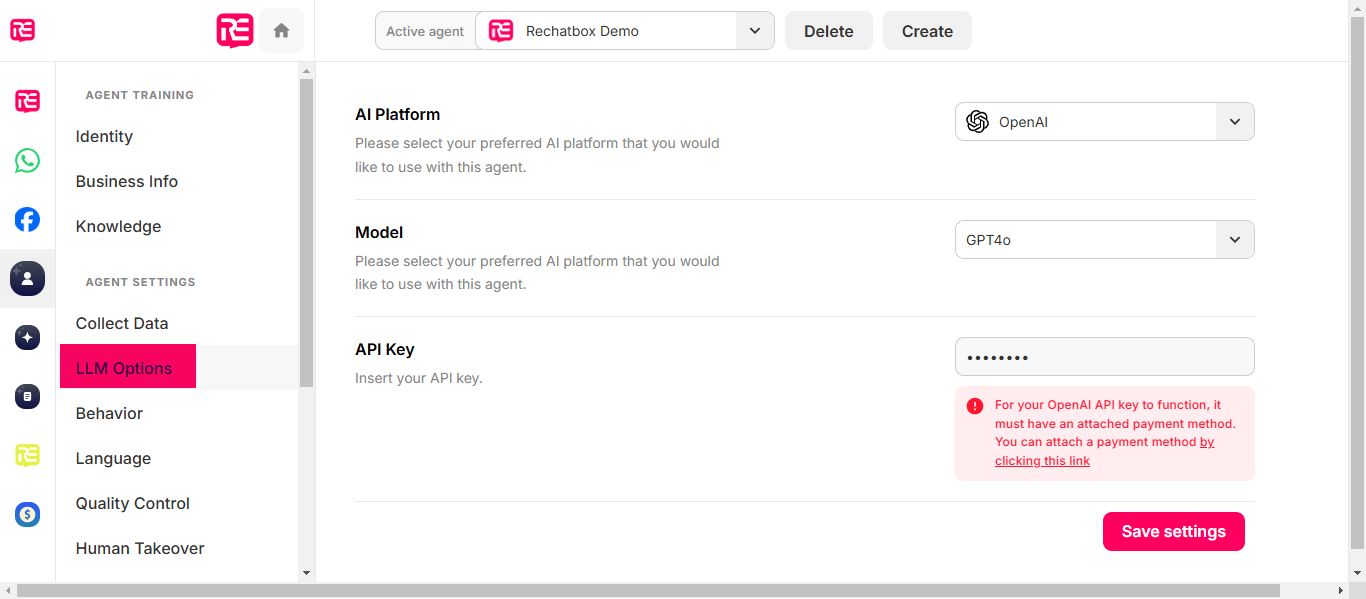Image resolution: width=1366 pixels, height=599 pixels.
Task: Open the Facebook icon in sidebar
Action: coord(27,219)
